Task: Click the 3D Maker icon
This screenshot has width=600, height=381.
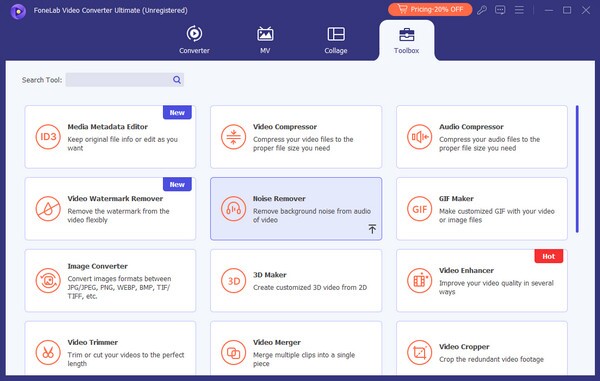Action: (x=233, y=281)
